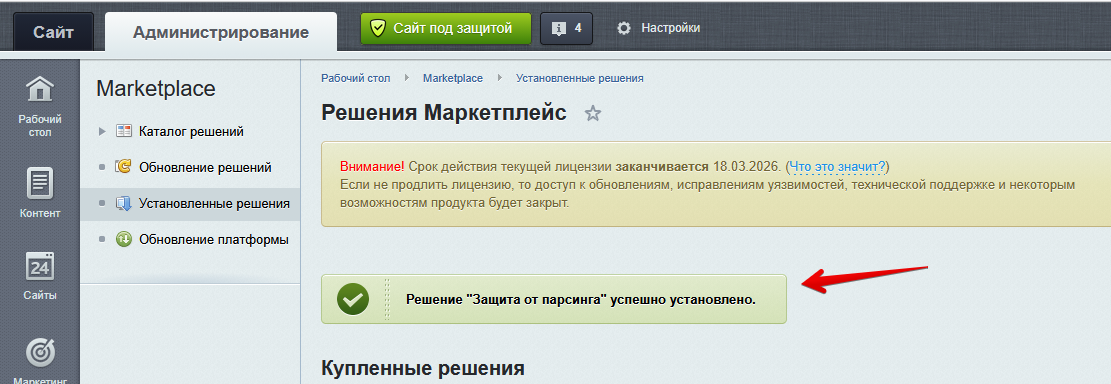Viewport: 1111px width, 384px height.
Task: Open notifications counter showing 4
Action: 566,28
